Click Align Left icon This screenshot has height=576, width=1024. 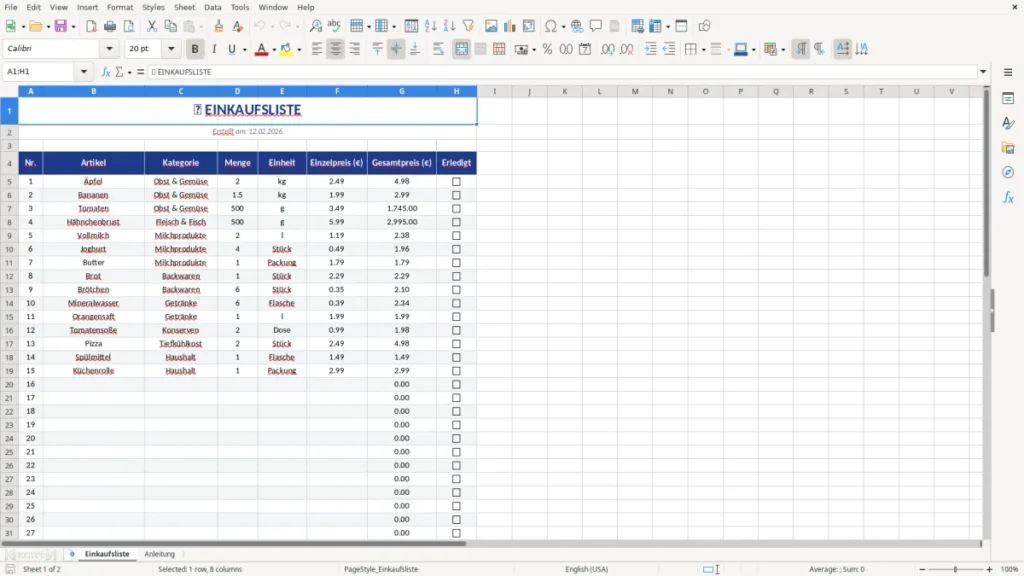[317, 49]
